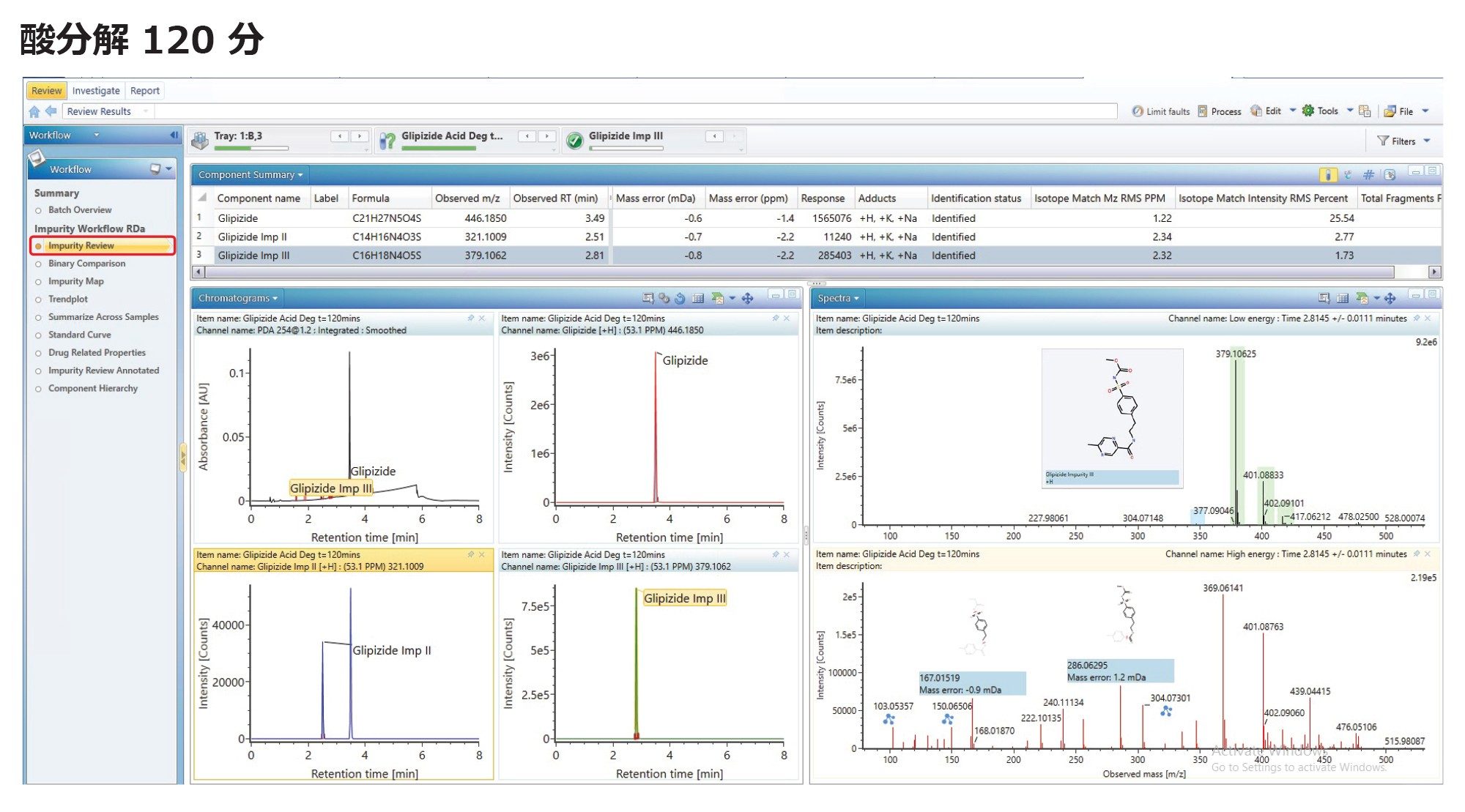Expand the Filters dropdown arrow
This screenshot has width=1465, height=812.
click(x=1428, y=141)
